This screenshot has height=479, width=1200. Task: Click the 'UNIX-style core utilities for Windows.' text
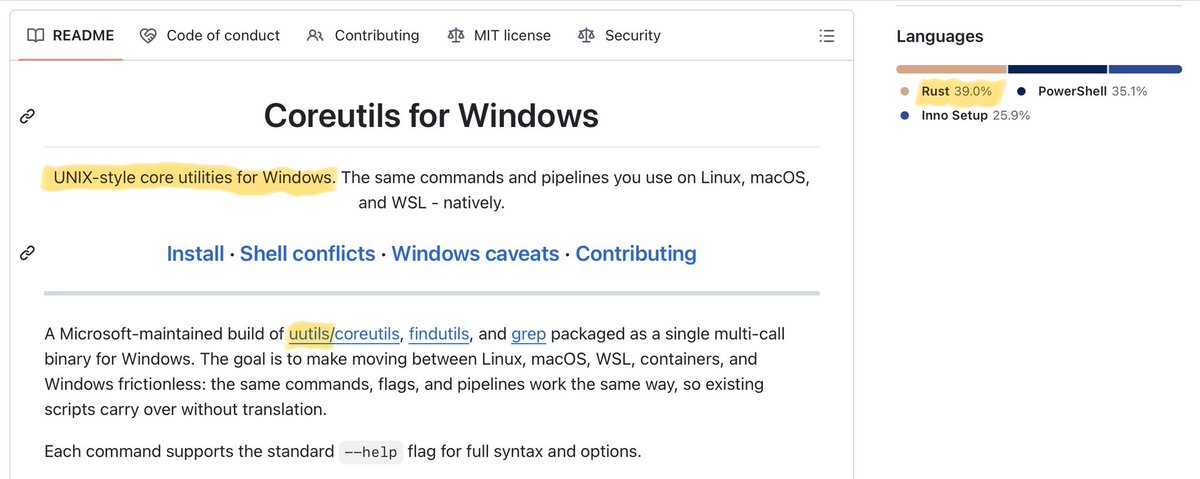(195, 178)
